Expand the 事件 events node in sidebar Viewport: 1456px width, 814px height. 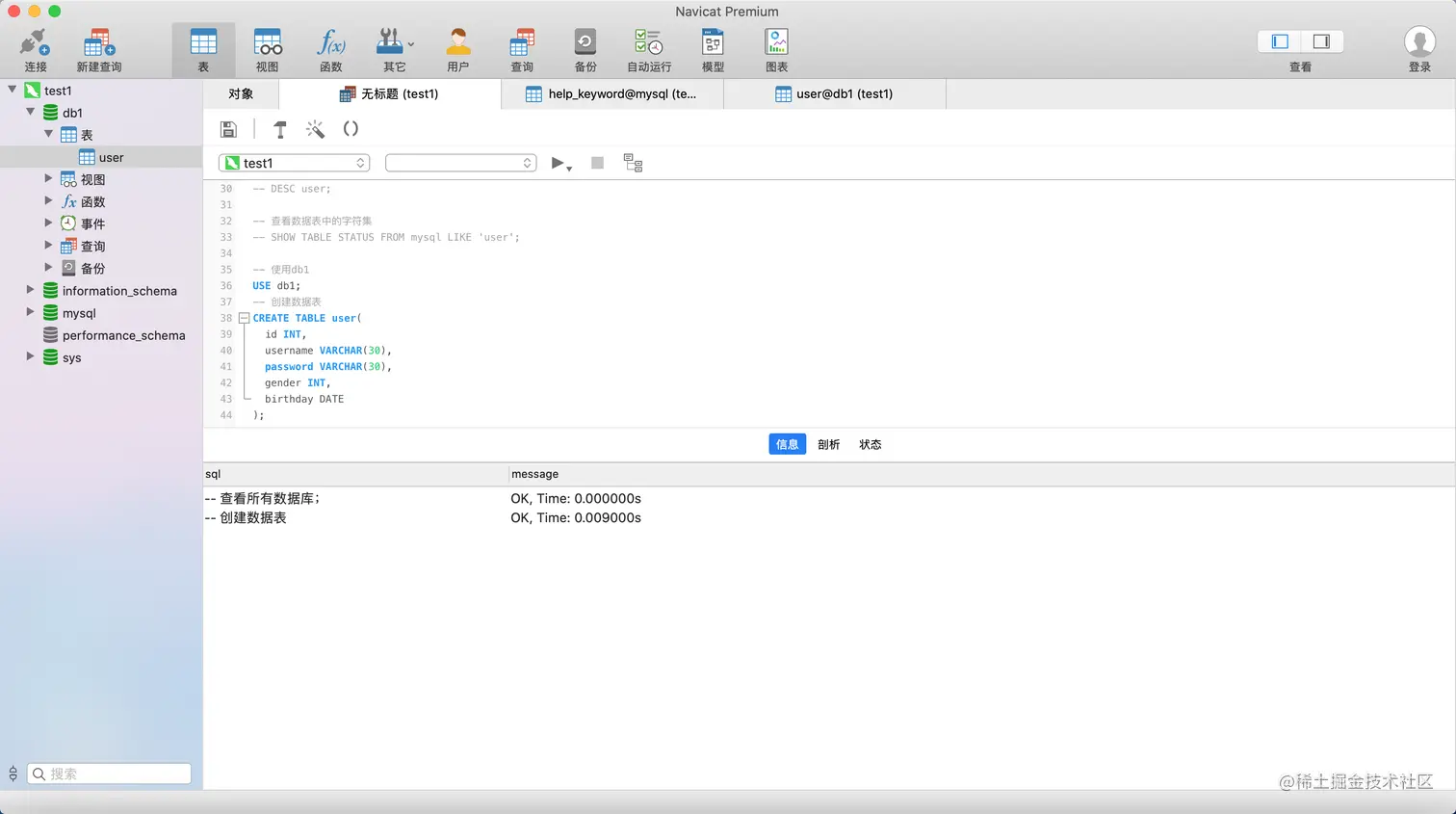(x=48, y=223)
